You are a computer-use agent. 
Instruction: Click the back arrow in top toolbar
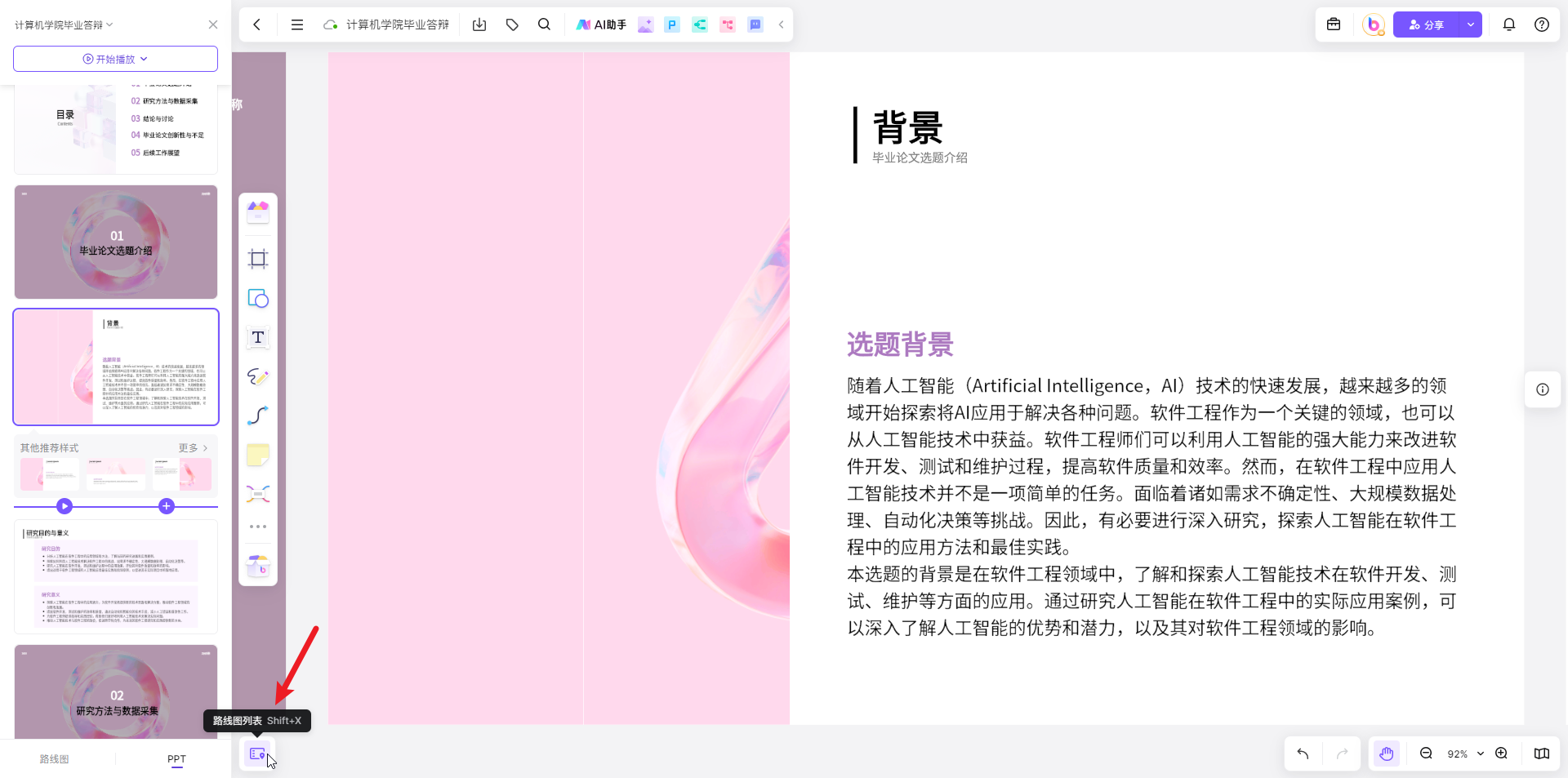257,24
